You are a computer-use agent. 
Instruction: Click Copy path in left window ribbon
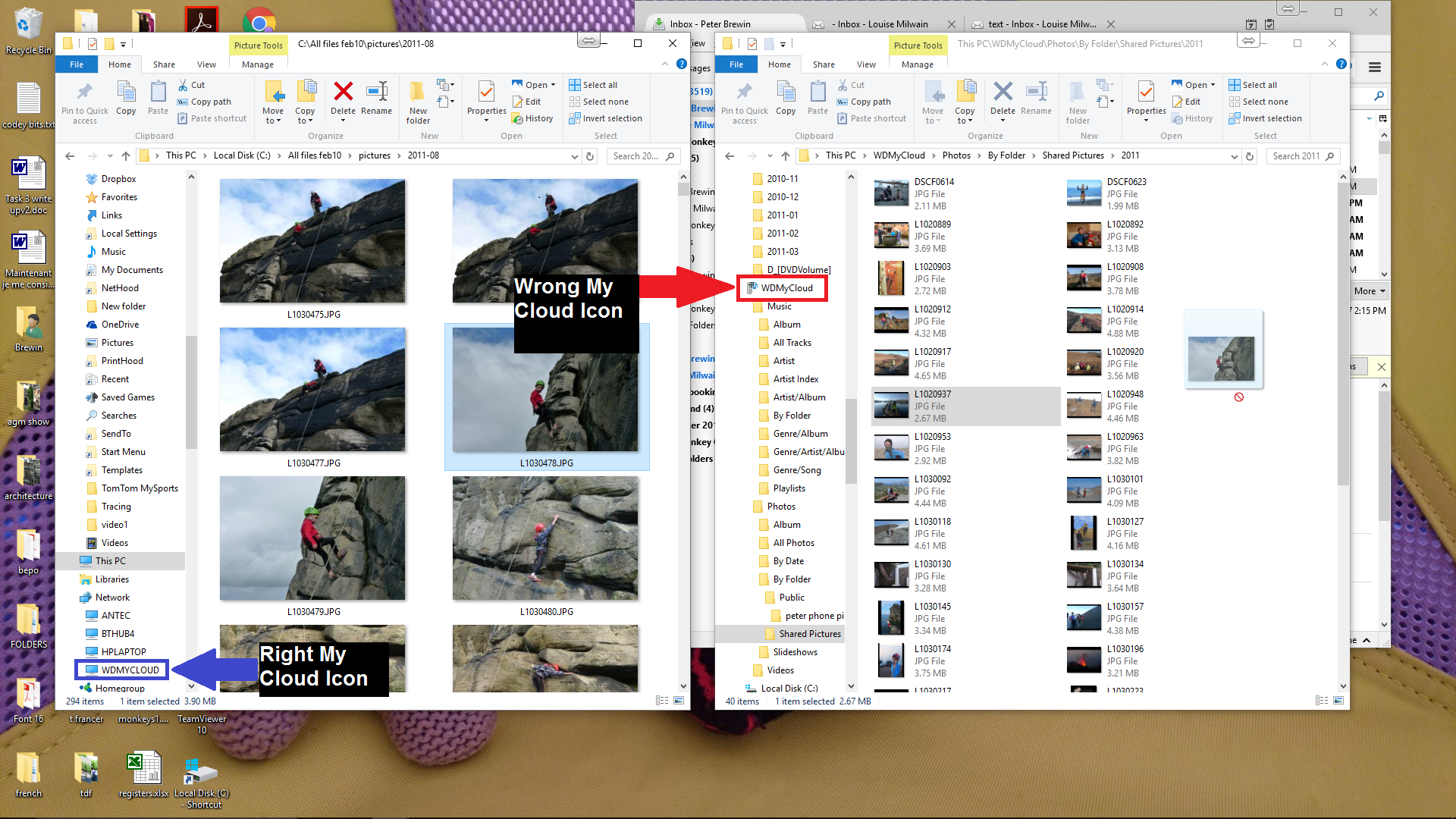pos(210,102)
